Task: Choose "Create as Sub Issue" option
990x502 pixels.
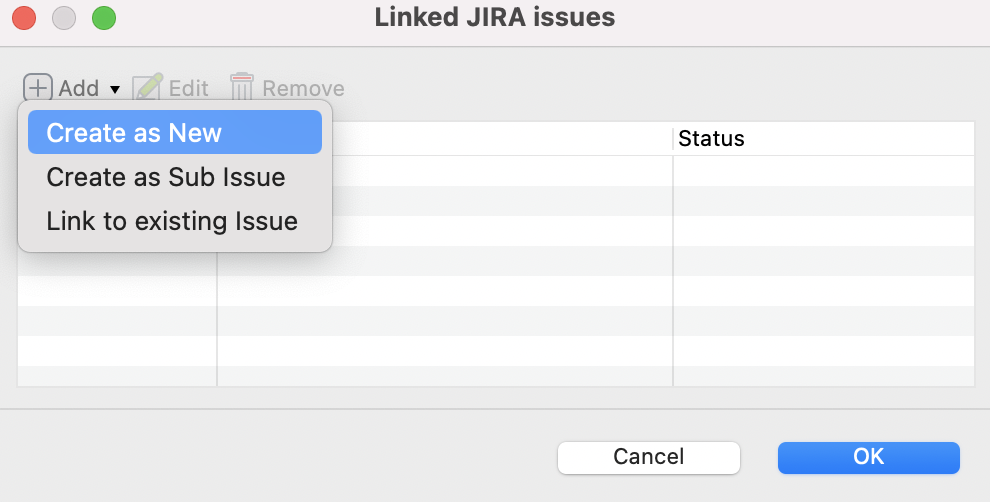Action: tap(166, 177)
